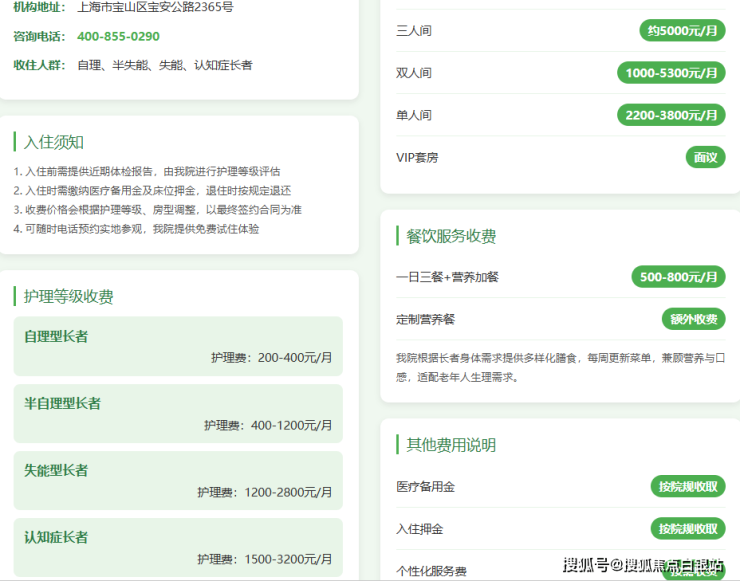
Task: Select notice item 1 about 体检报告
Action: (147, 171)
